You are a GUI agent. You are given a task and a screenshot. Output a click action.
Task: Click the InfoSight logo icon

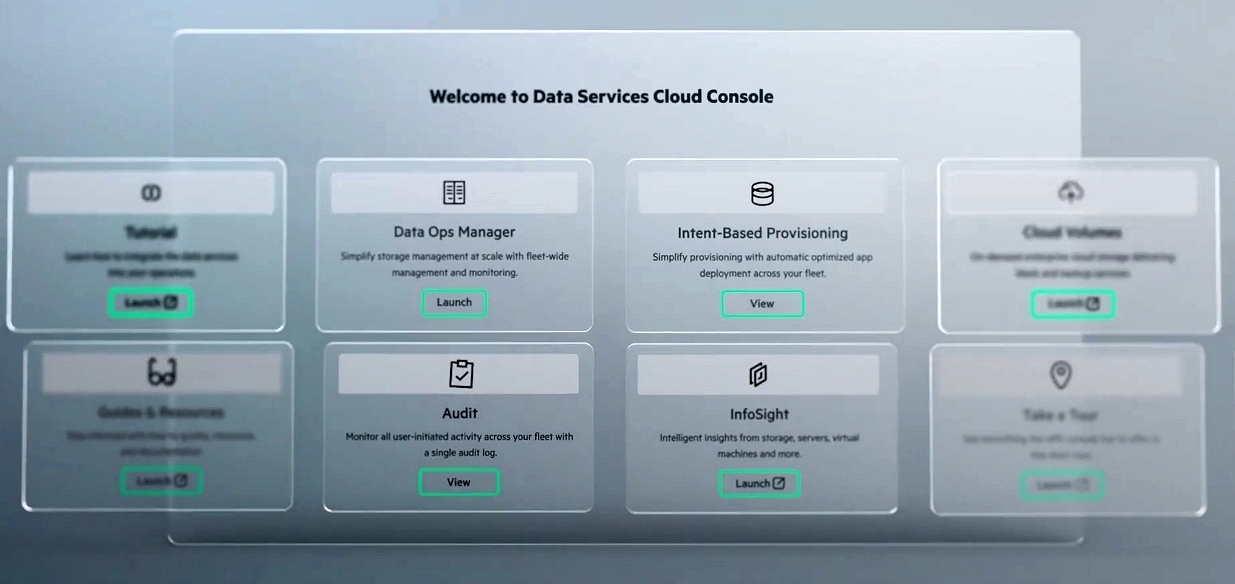pos(758,375)
